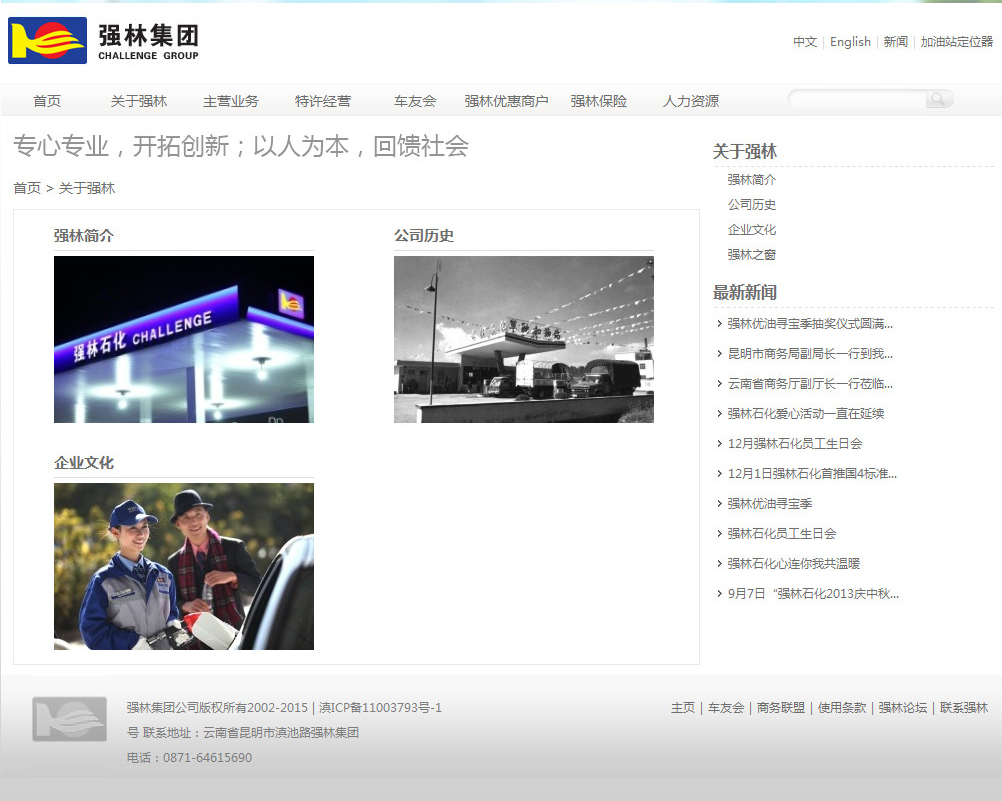Open the 企业文化 attendant photo

tap(184, 566)
